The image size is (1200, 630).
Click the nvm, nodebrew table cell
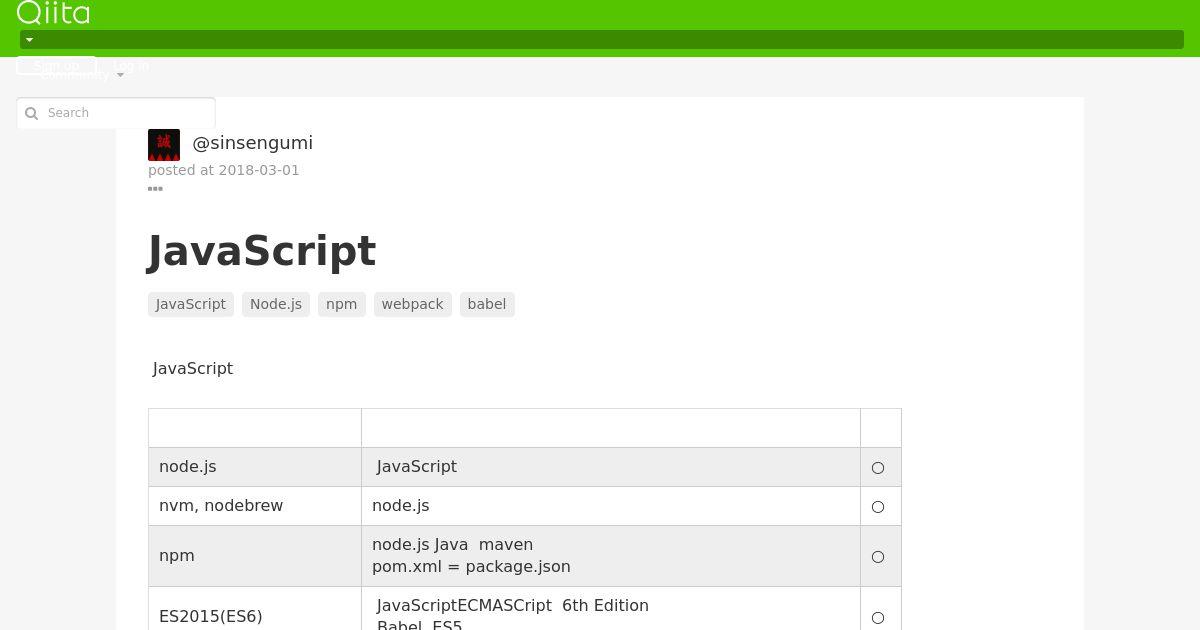(x=255, y=506)
